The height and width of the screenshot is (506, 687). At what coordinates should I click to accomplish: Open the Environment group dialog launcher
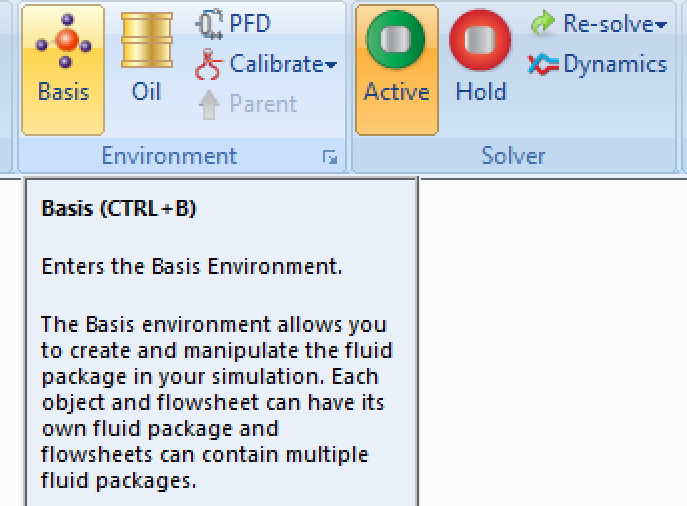(x=330, y=157)
